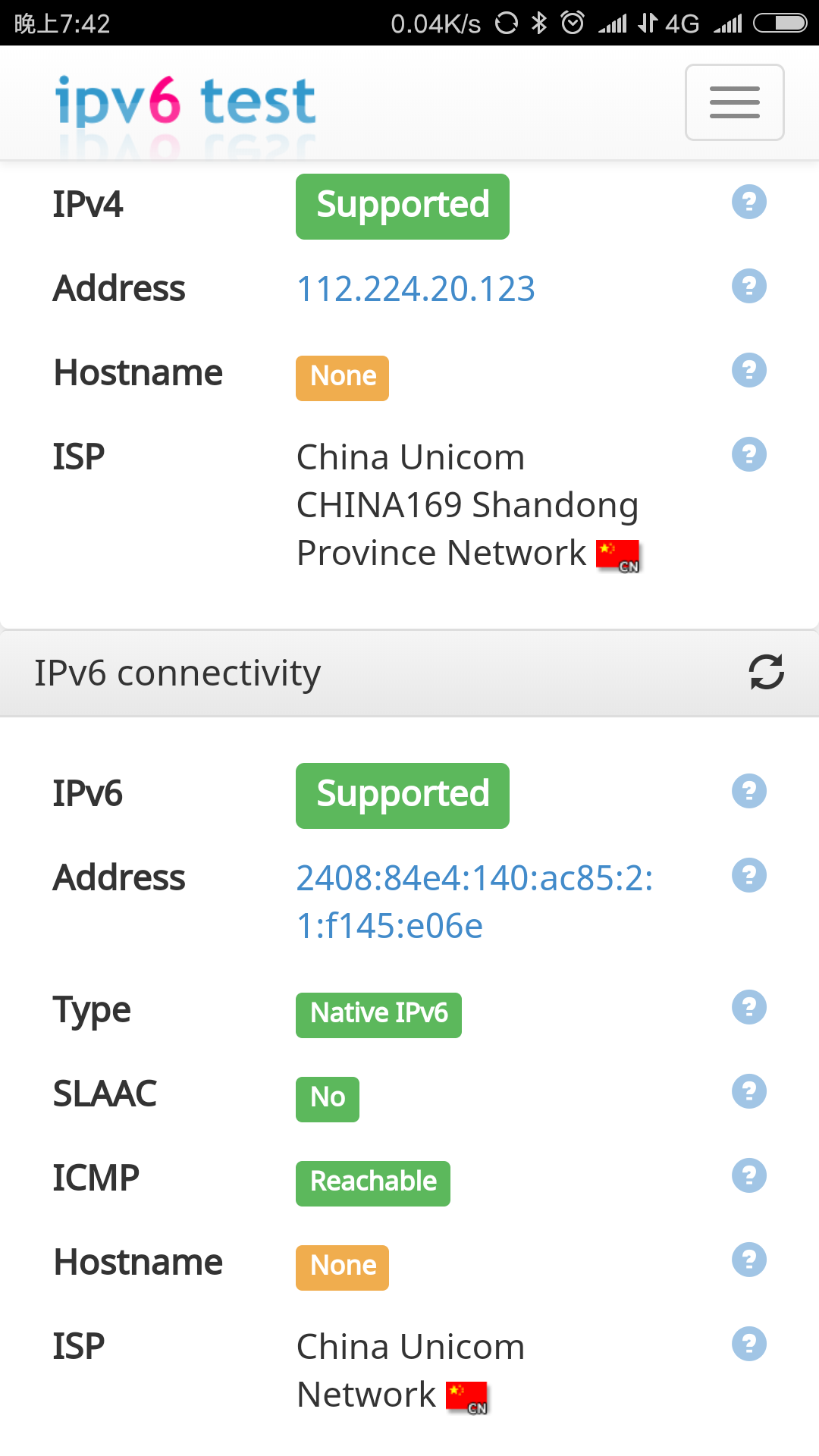Click the Native IPv6 green badge
The width and height of the screenshot is (819, 1456).
378,1014
